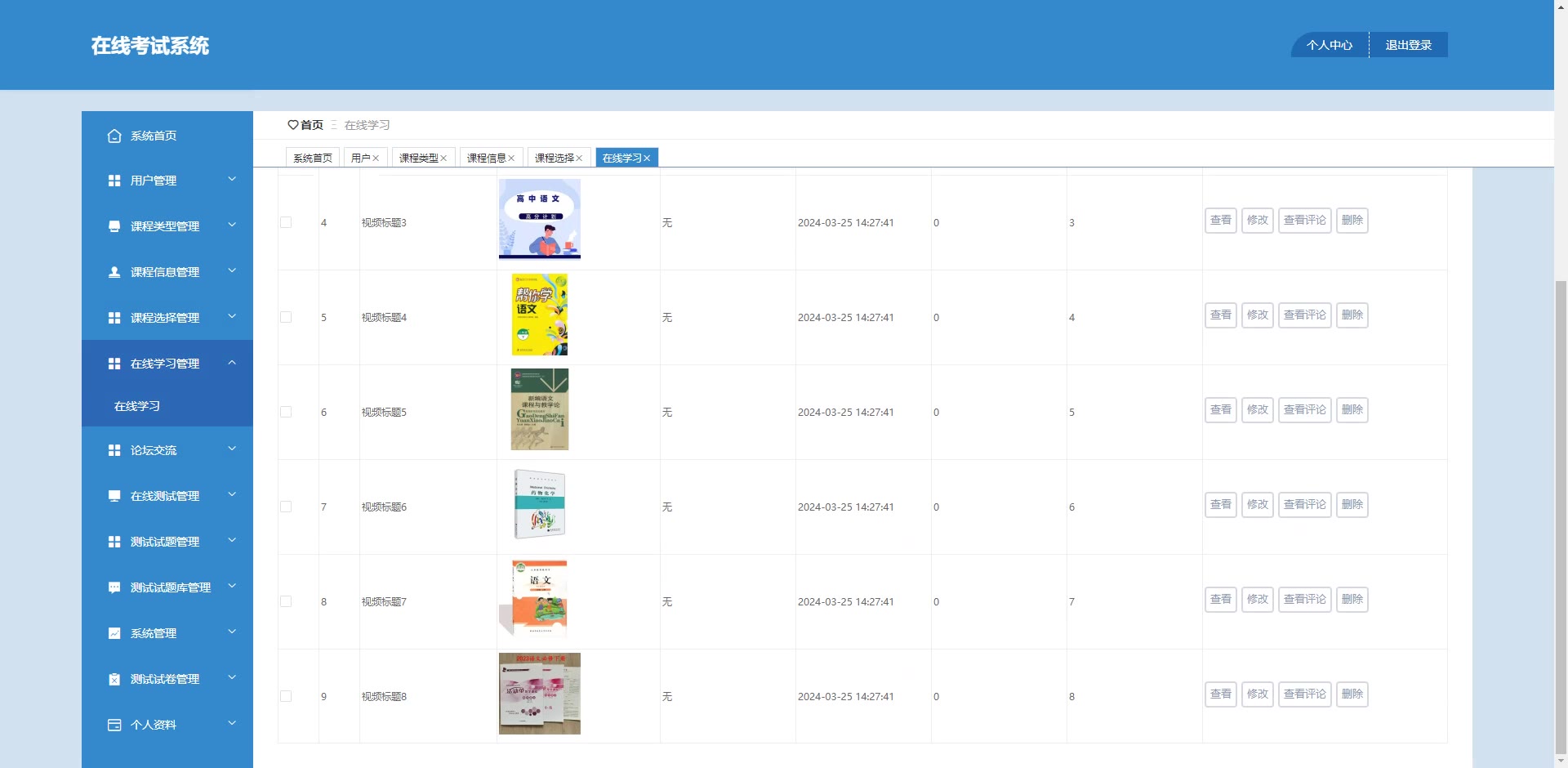Screen dimensions: 1568x768
Task: Click 修改 for 视频标题7
Action: pos(1258,600)
